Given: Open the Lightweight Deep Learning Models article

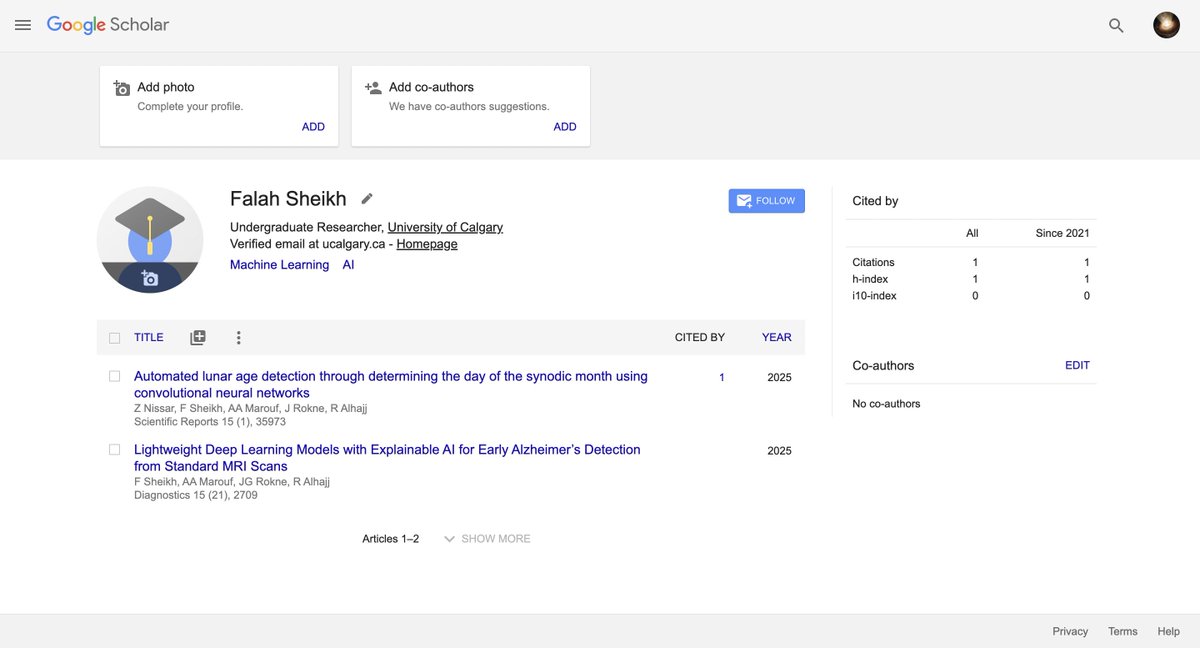Looking at the screenshot, I should [387, 458].
